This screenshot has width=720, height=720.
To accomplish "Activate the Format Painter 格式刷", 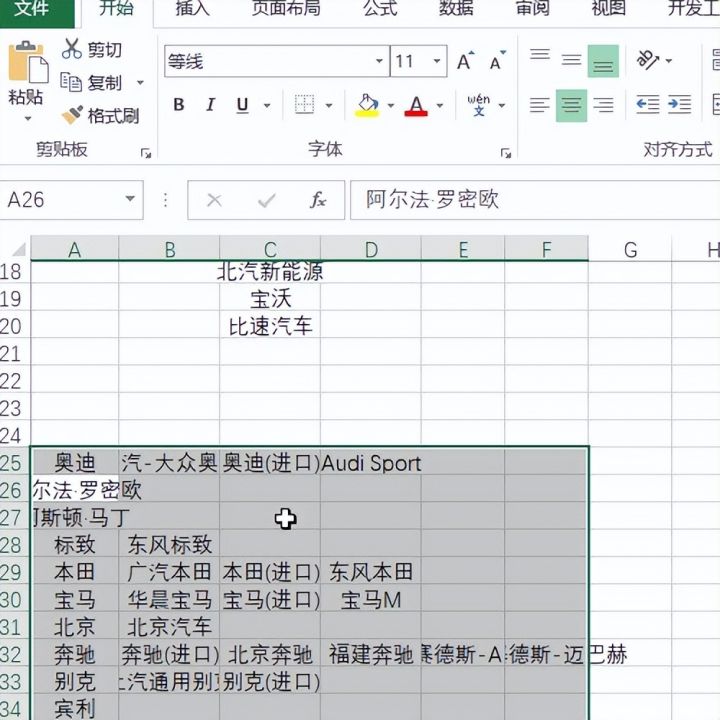I will click(x=100, y=116).
